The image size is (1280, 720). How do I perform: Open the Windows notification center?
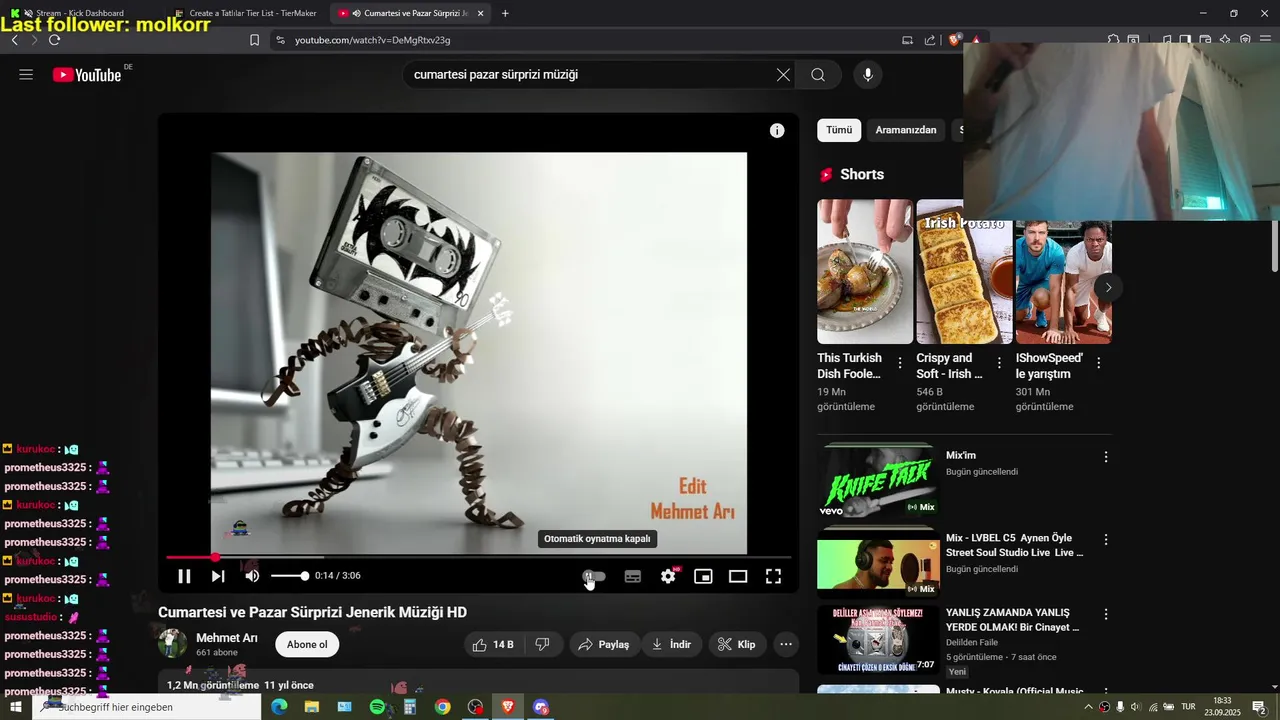[1259, 707]
